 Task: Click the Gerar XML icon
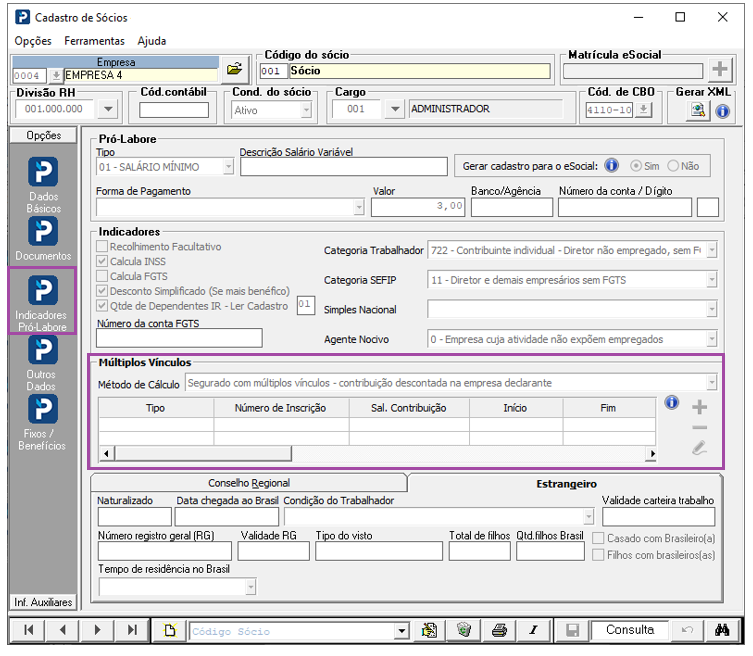pyautogui.click(x=697, y=111)
